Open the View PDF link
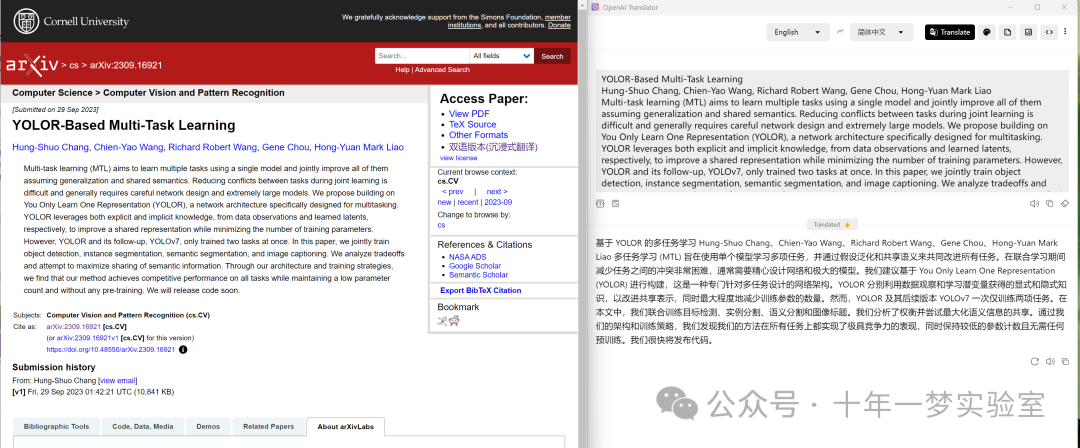Image resolution: width=1080 pixels, height=448 pixels. coord(469,114)
